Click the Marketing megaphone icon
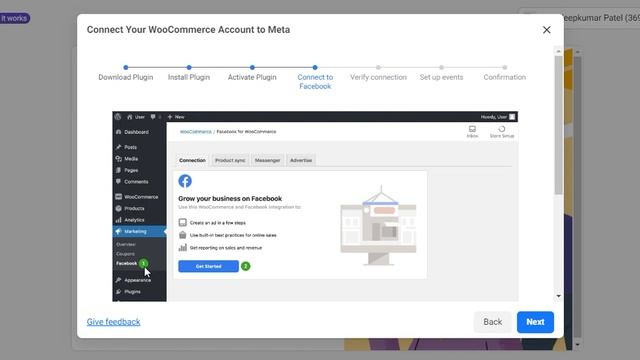Viewport: 640px width, 360px height. coord(118,231)
